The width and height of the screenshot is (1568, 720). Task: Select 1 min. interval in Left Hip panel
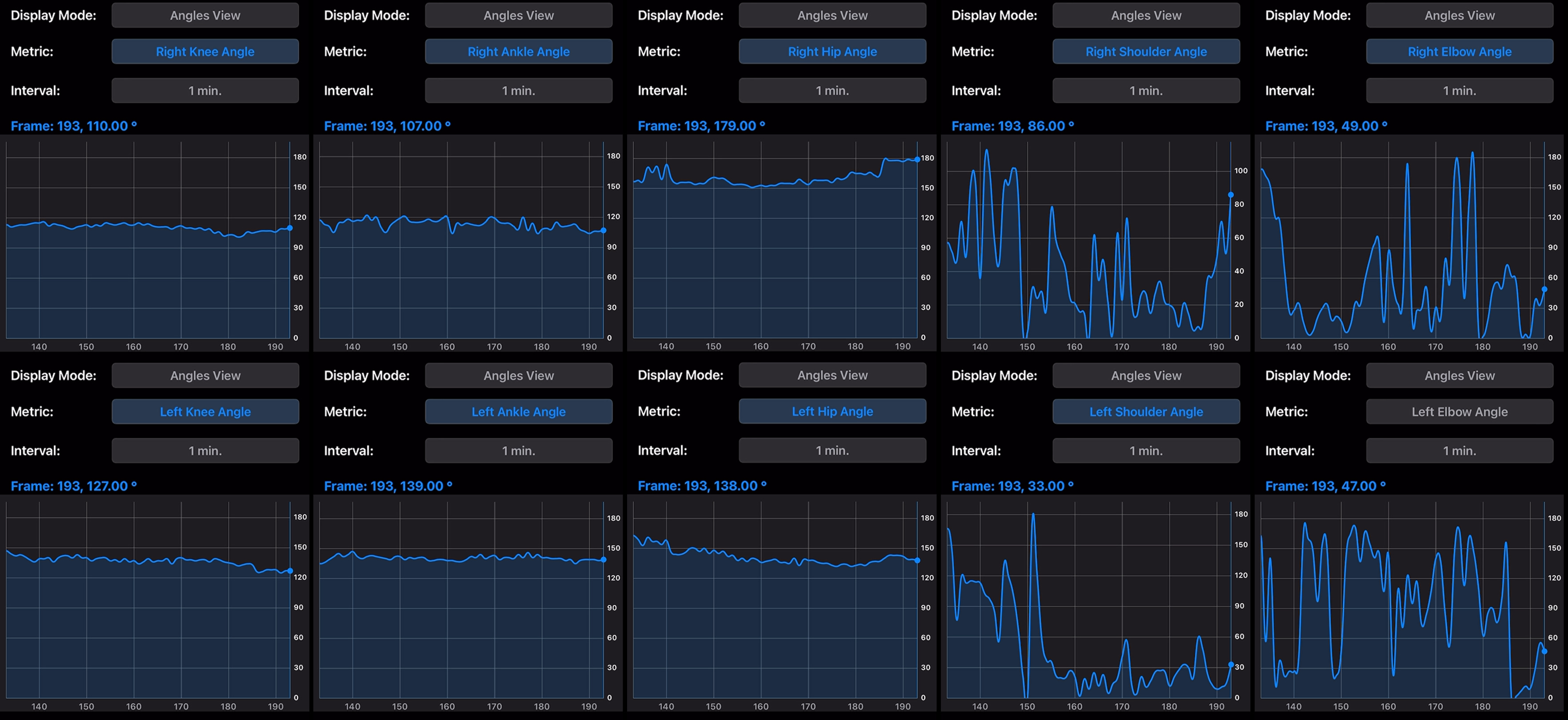pos(833,450)
